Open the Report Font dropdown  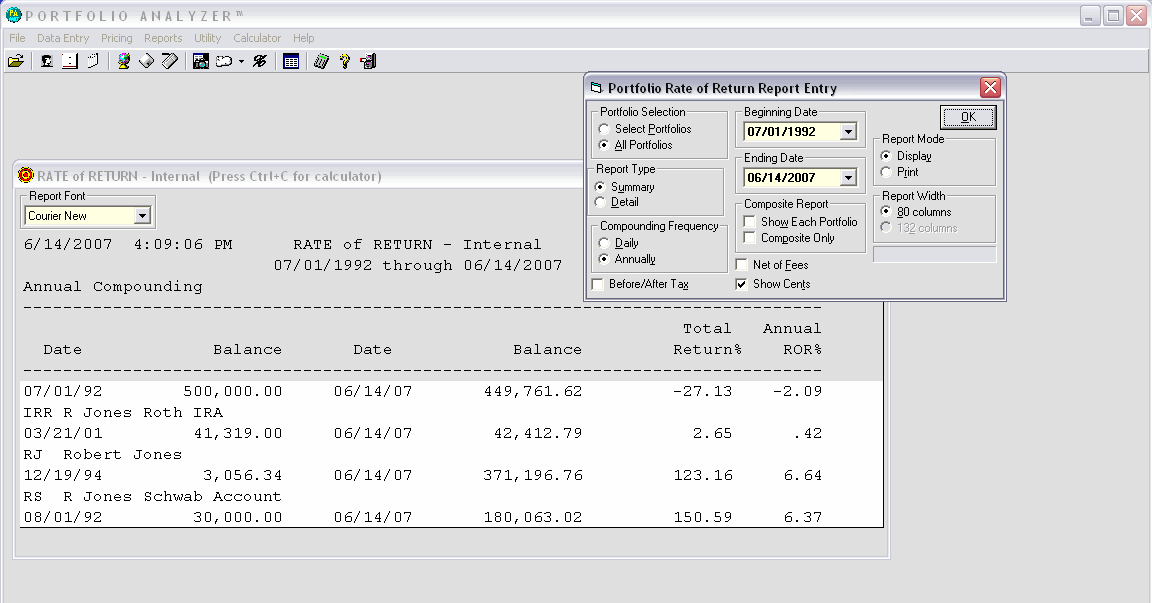tap(142, 216)
